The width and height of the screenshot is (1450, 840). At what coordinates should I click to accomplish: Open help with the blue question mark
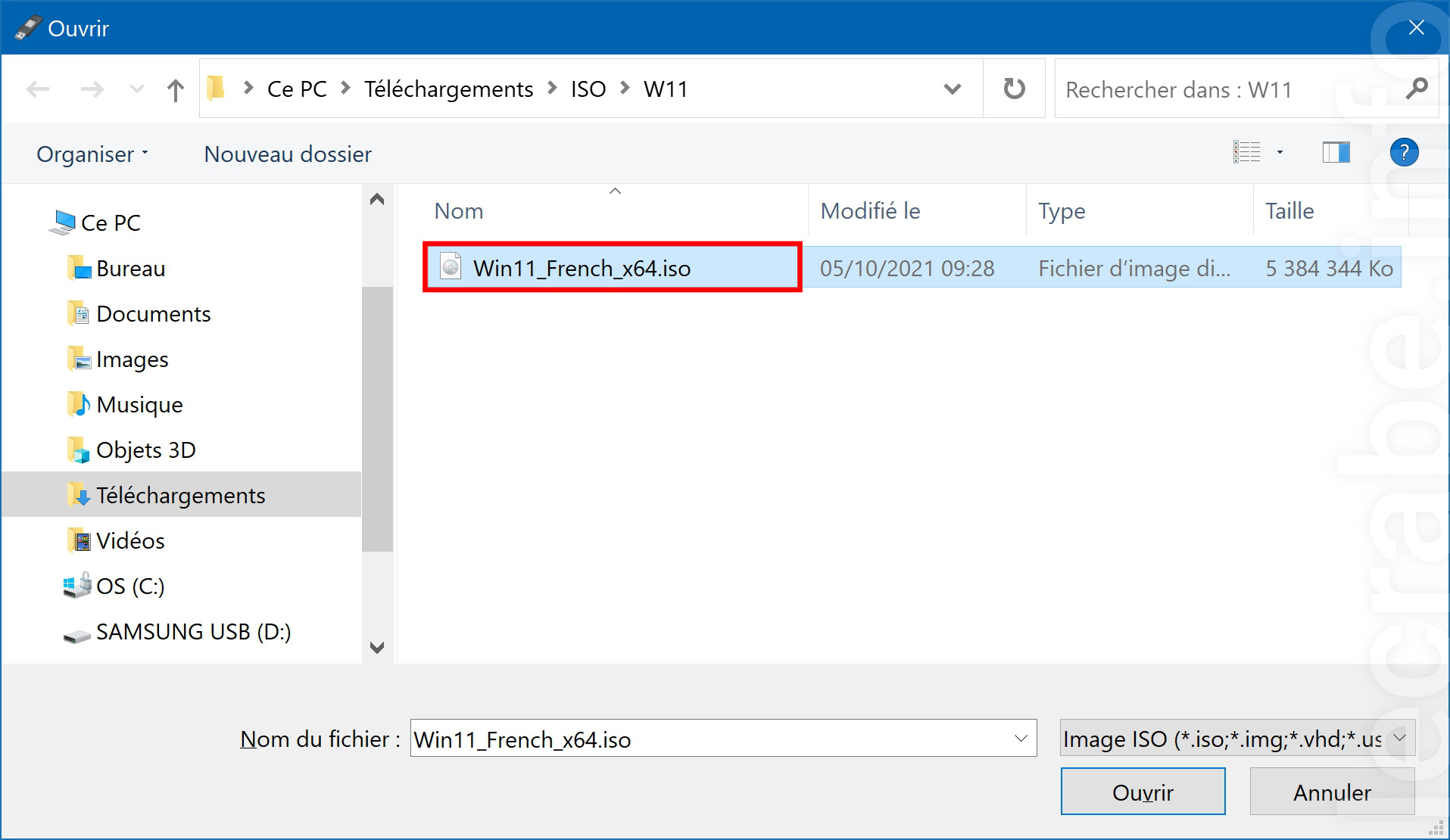1404,153
